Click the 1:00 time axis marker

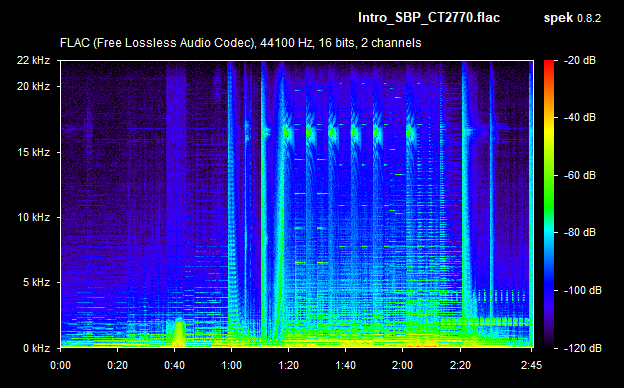[232, 365]
